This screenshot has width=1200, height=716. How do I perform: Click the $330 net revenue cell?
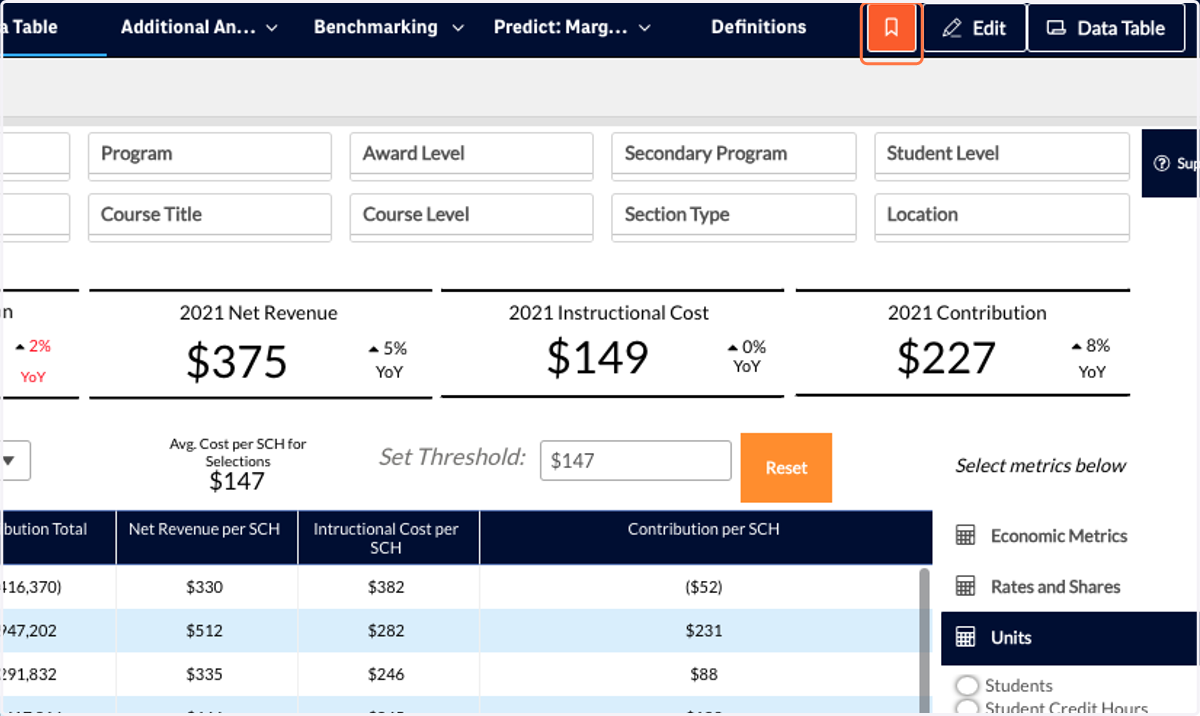click(204, 587)
